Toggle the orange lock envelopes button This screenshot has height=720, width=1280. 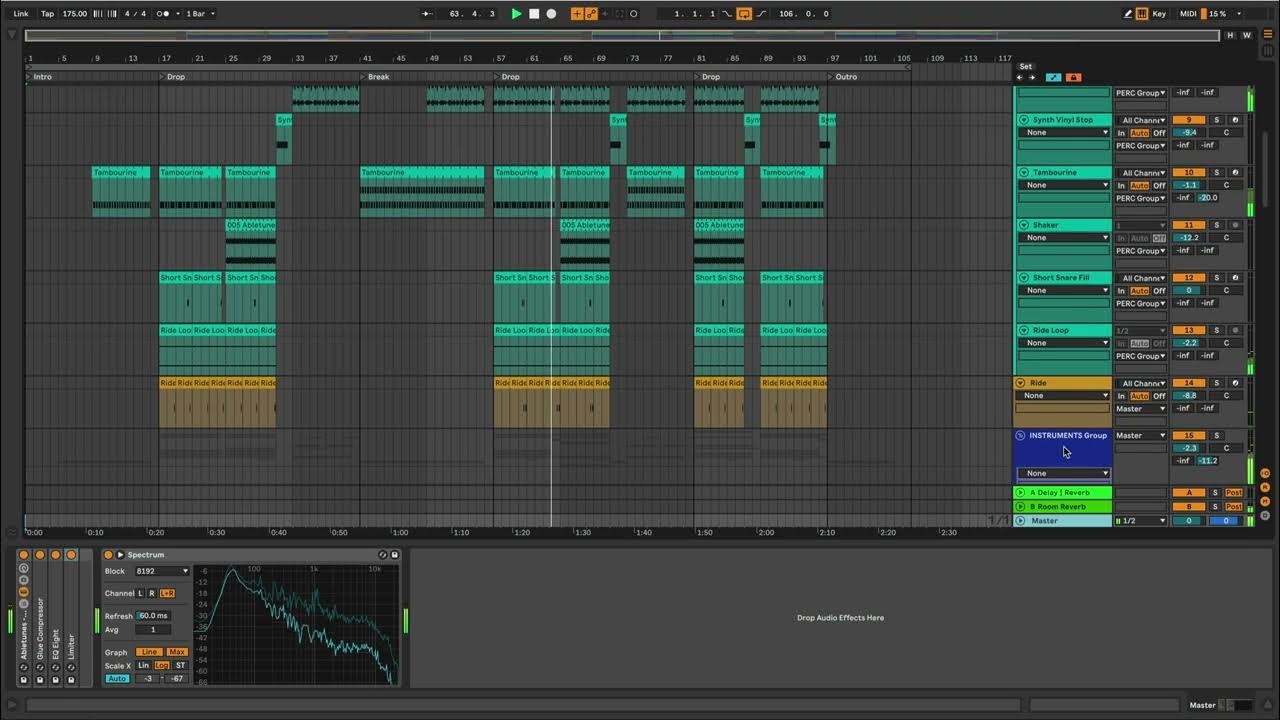pos(1073,77)
